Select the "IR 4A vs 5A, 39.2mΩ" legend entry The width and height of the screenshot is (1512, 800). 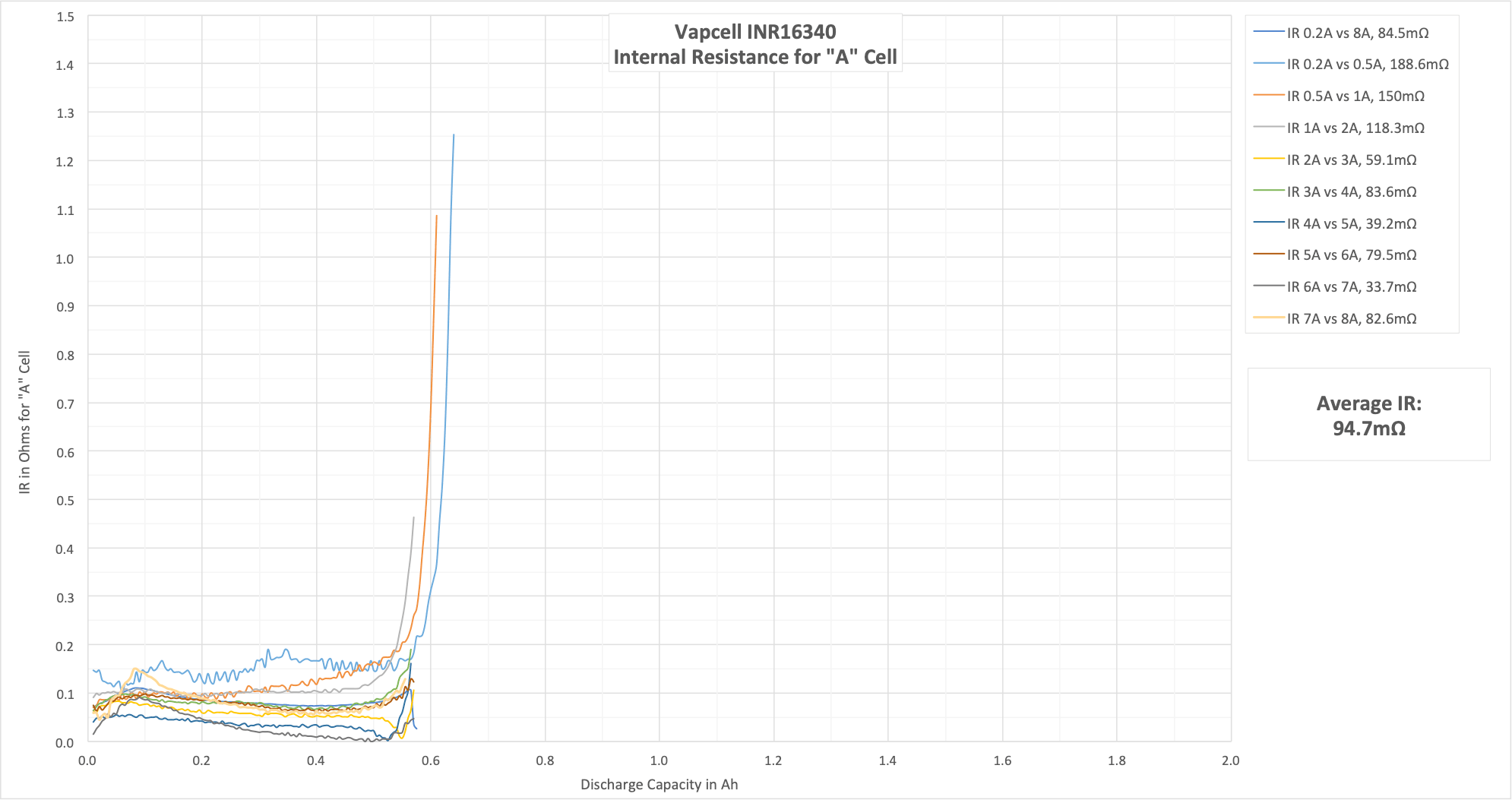click(x=1351, y=224)
